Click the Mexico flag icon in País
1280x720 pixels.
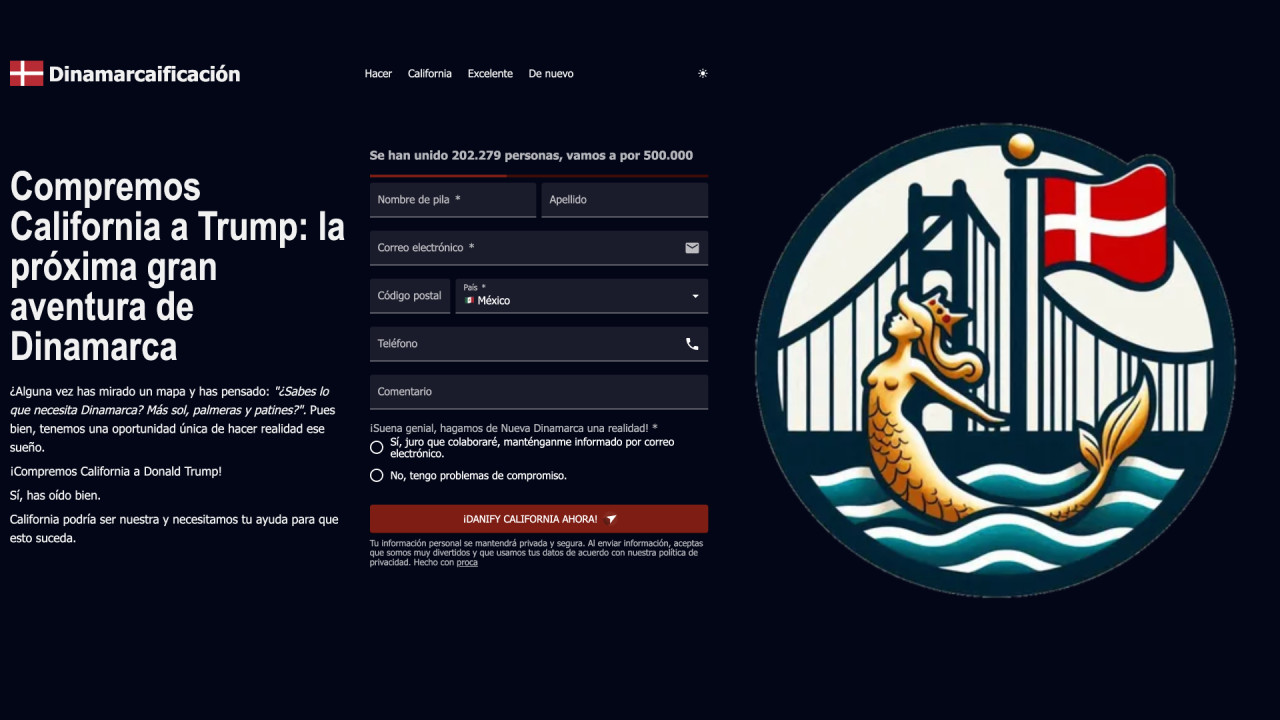coord(469,300)
